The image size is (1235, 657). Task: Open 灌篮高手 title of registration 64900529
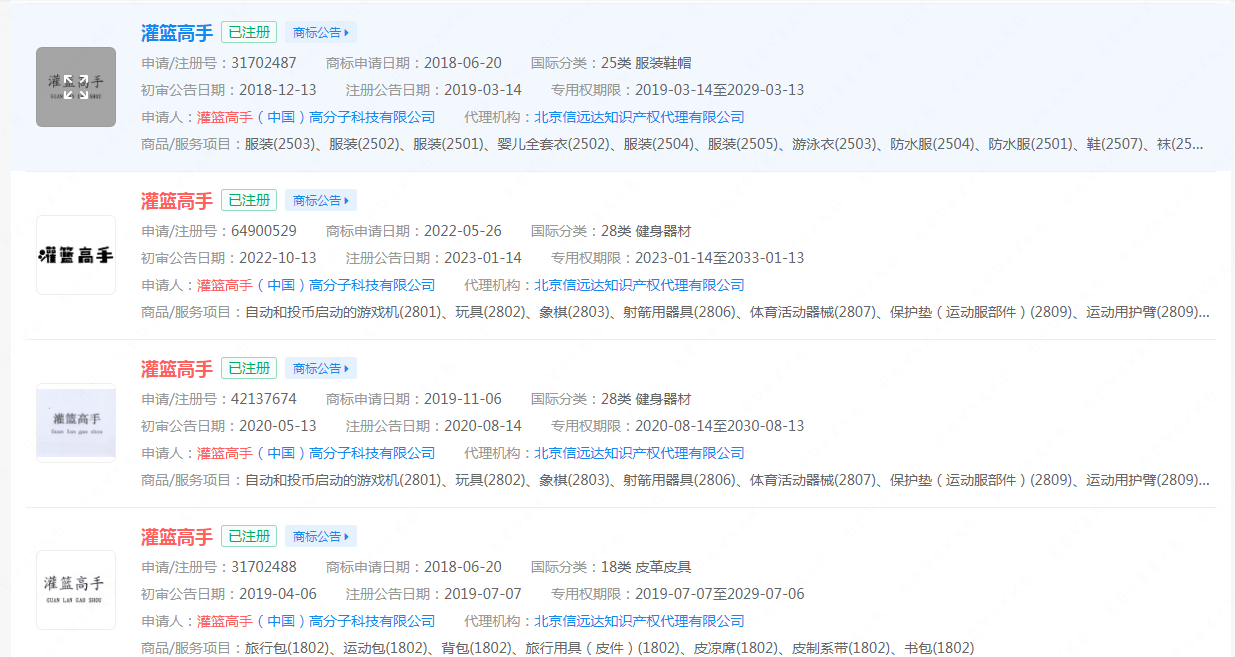pyautogui.click(x=177, y=201)
